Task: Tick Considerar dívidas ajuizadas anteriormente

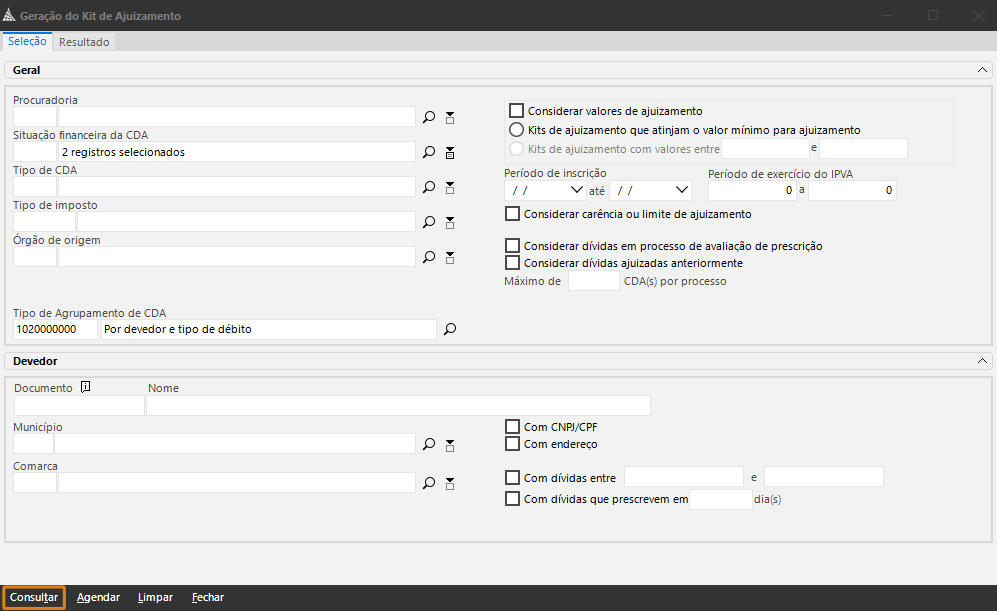Action: pos(514,263)
